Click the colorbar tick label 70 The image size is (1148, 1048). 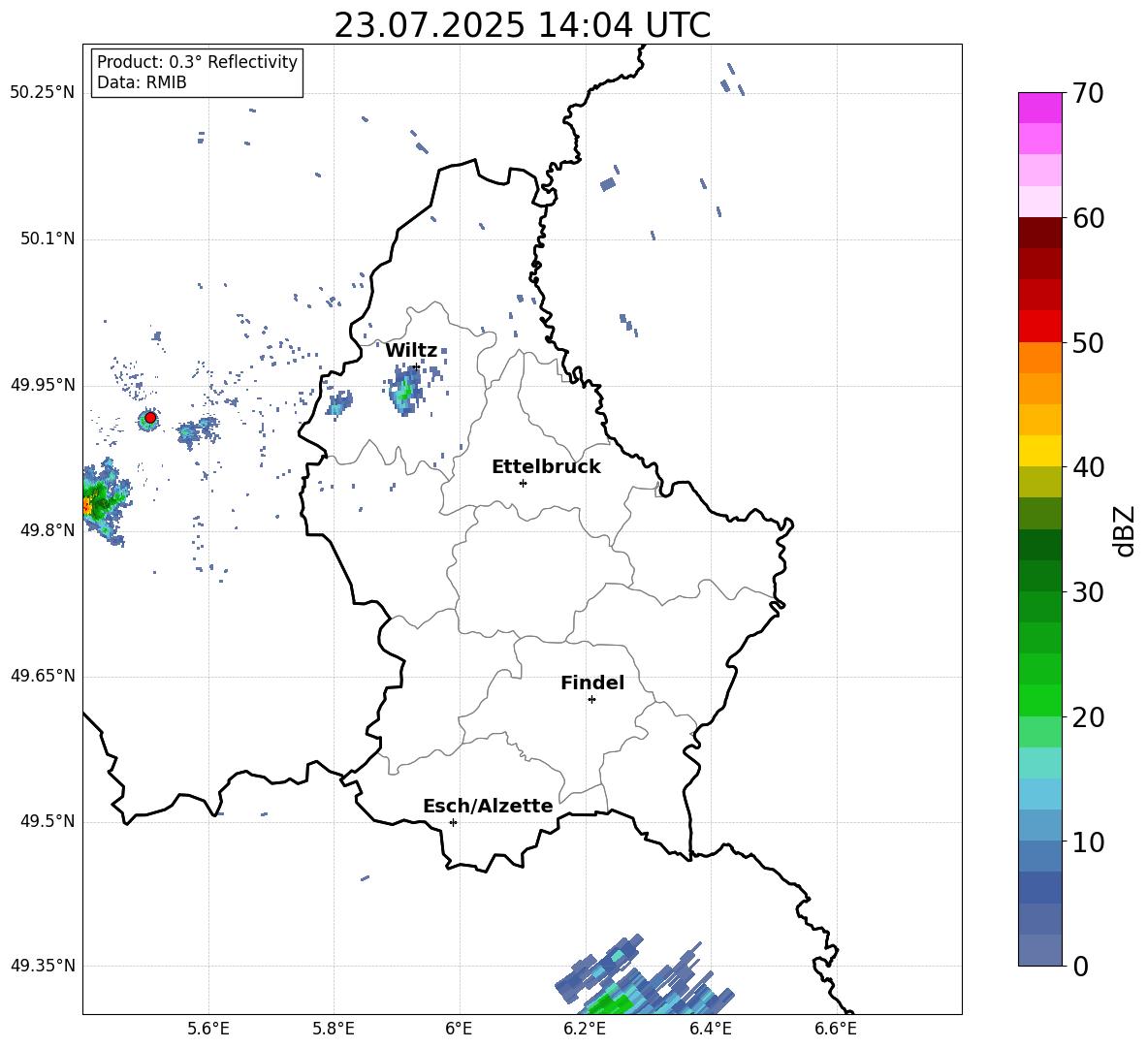pos(1088,93)
